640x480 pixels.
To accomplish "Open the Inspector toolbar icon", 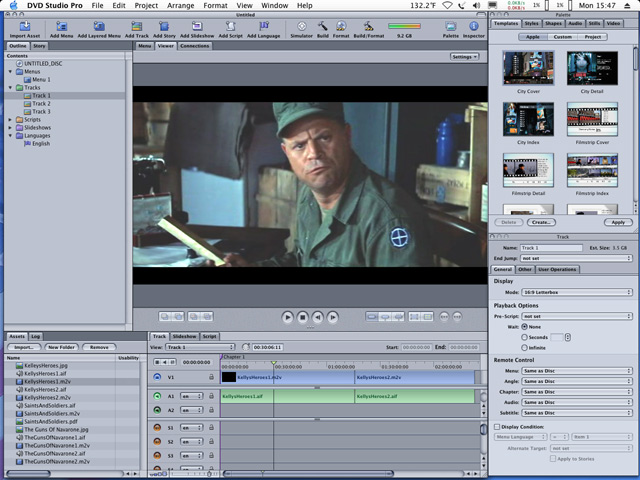I will [x=474, y=26].
